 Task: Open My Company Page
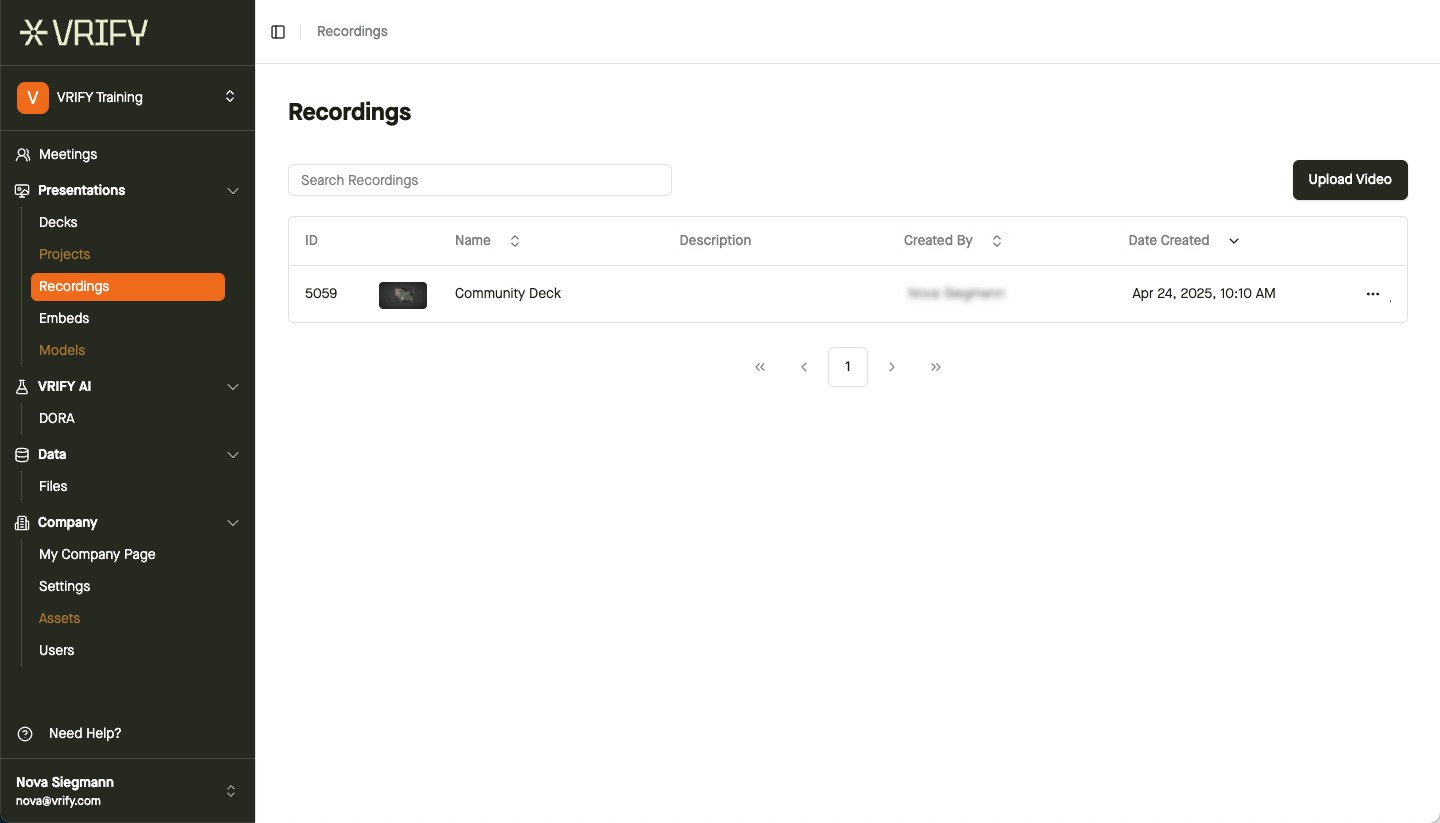[x=97, y=554]
